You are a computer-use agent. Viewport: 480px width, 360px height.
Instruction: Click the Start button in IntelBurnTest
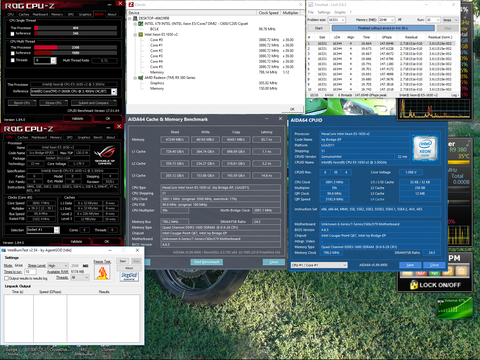pyautogui.click(x=123, y=261)
